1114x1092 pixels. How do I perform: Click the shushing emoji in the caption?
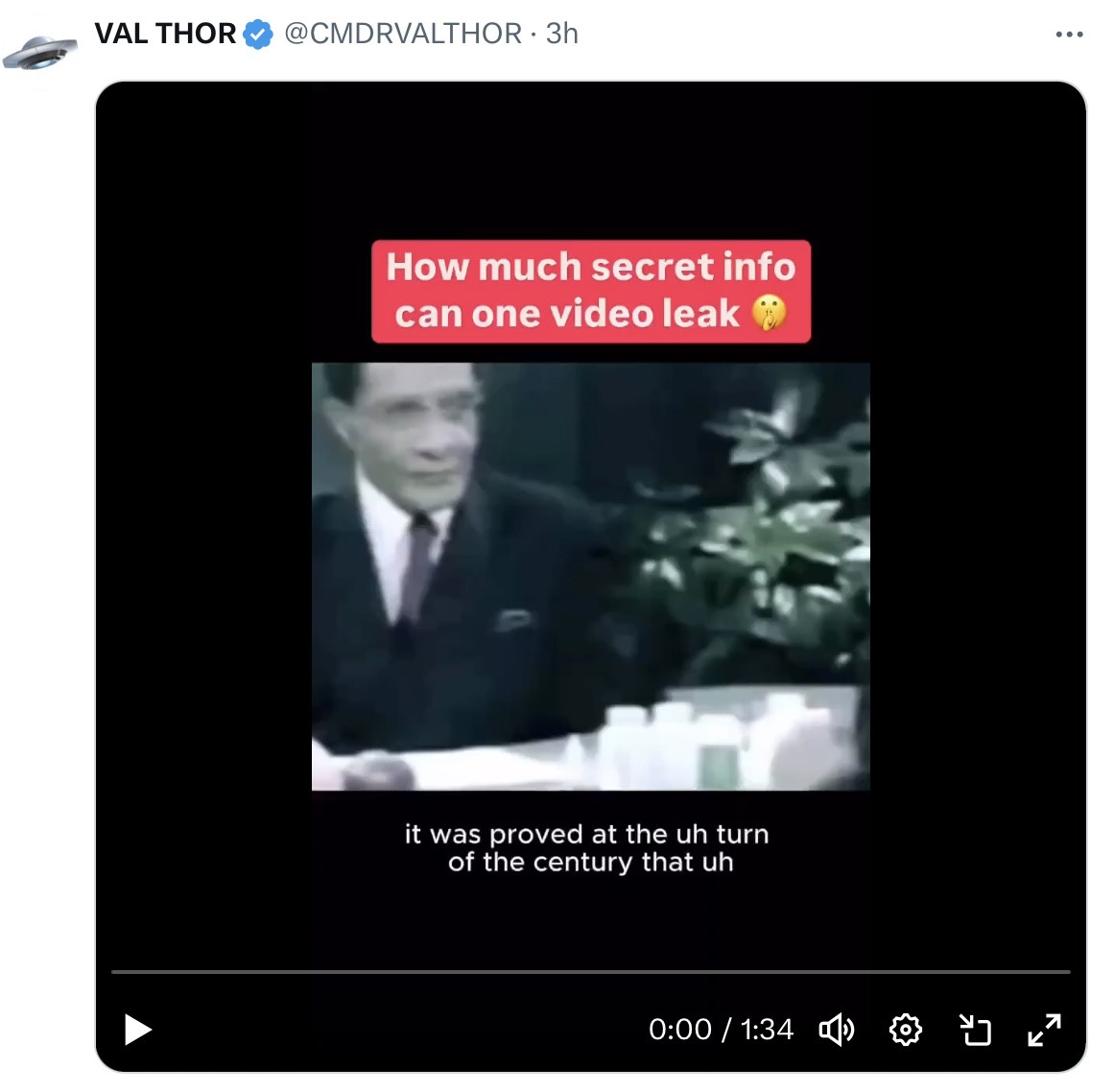click(769, 314)
